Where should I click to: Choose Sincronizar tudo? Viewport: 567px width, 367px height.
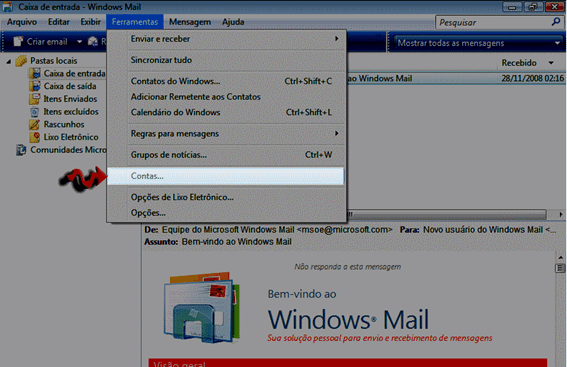pyautogui.click(x=227, y=60)
